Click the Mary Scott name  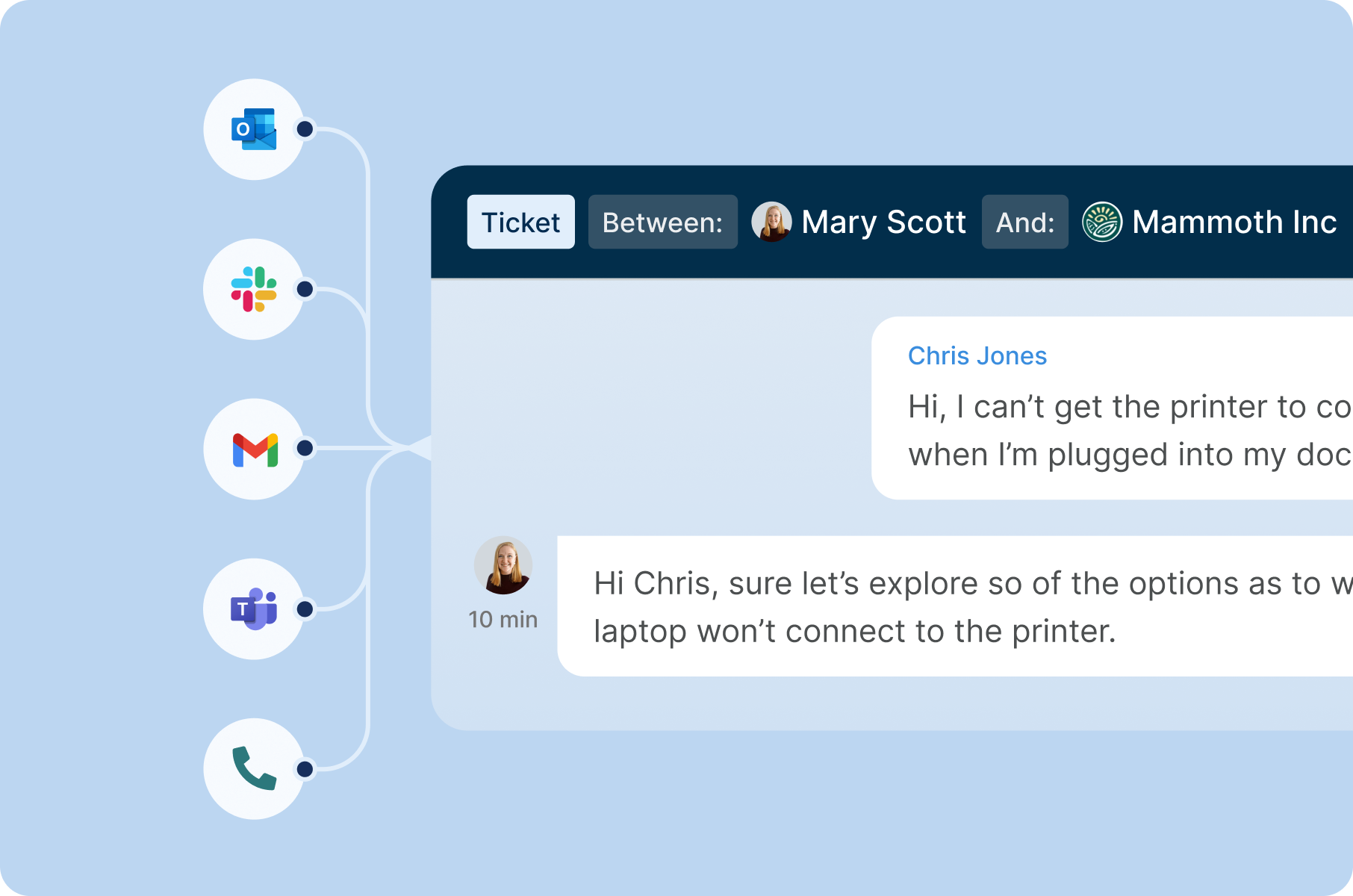[884, 222]
